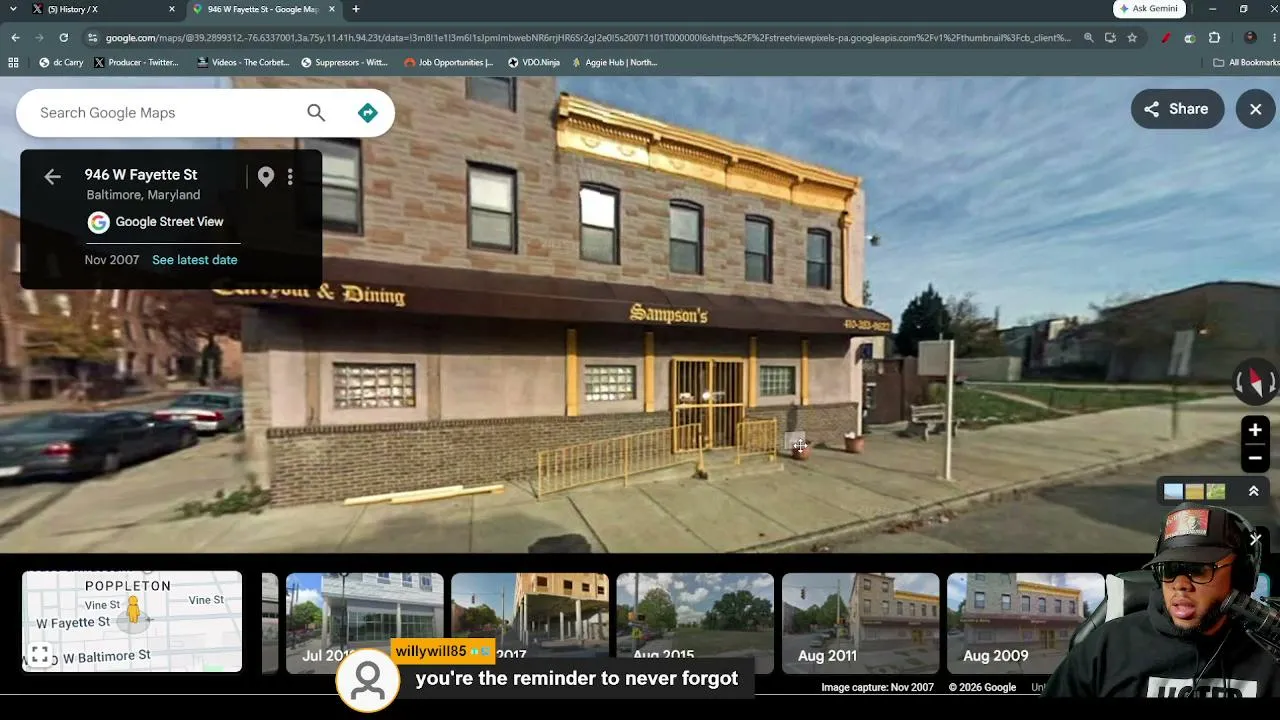Screen dimensions: 1280x720
Task: Open the browser profile avatar
Action: (1250, 38)
